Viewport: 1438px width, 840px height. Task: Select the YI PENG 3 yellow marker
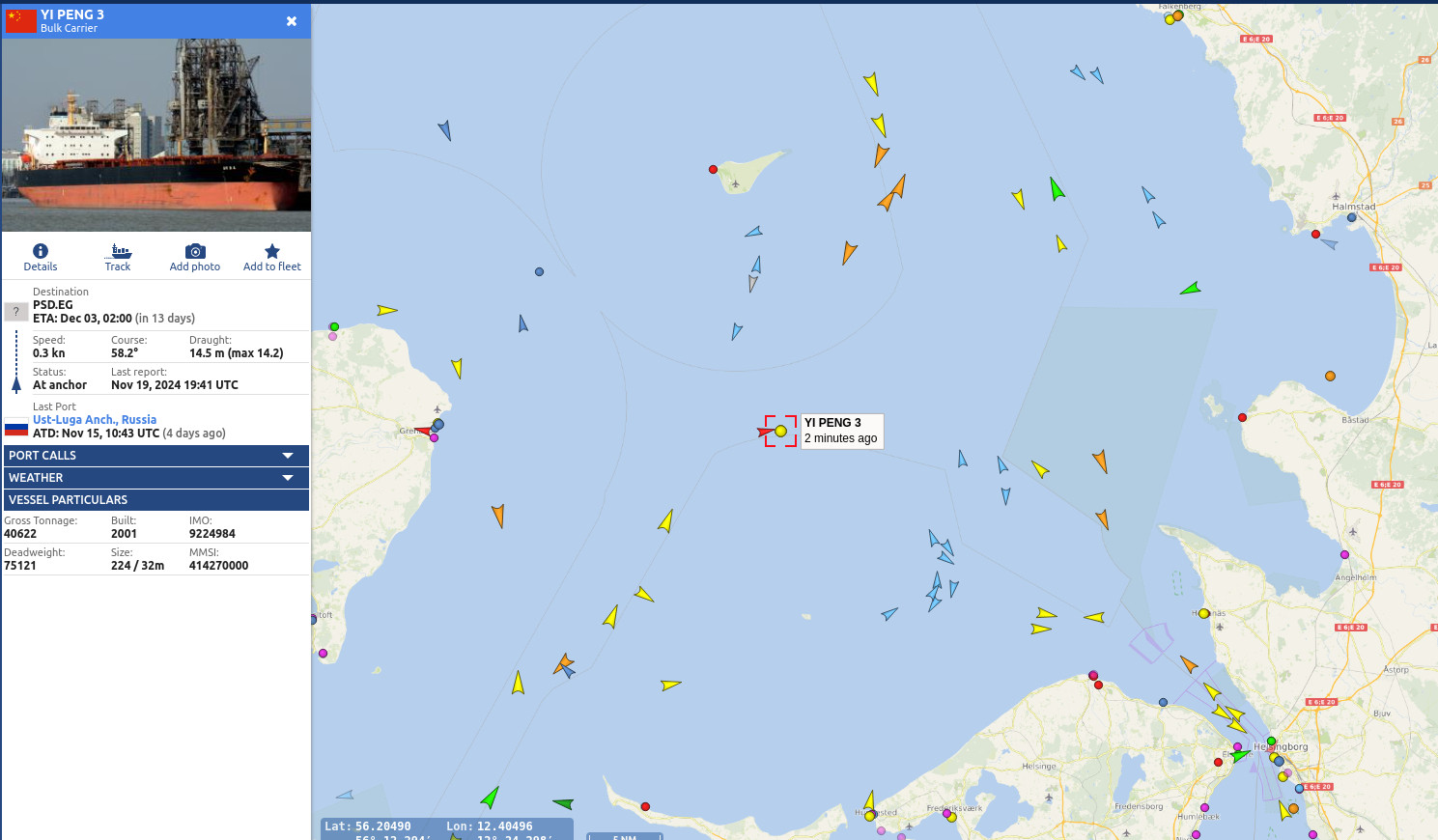[780, 431]
